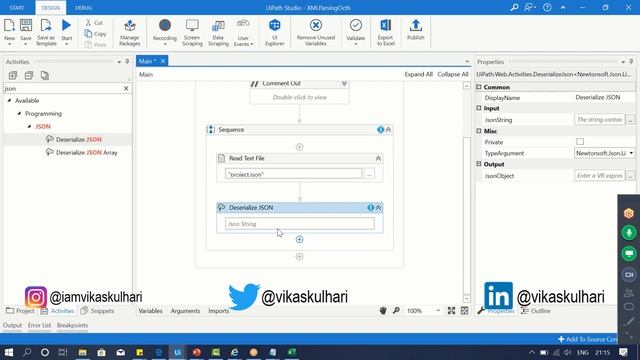The height and width of the screenshot is (360, 640).
Task: Open the Windows Start menu
Action: tap(8, 352)
